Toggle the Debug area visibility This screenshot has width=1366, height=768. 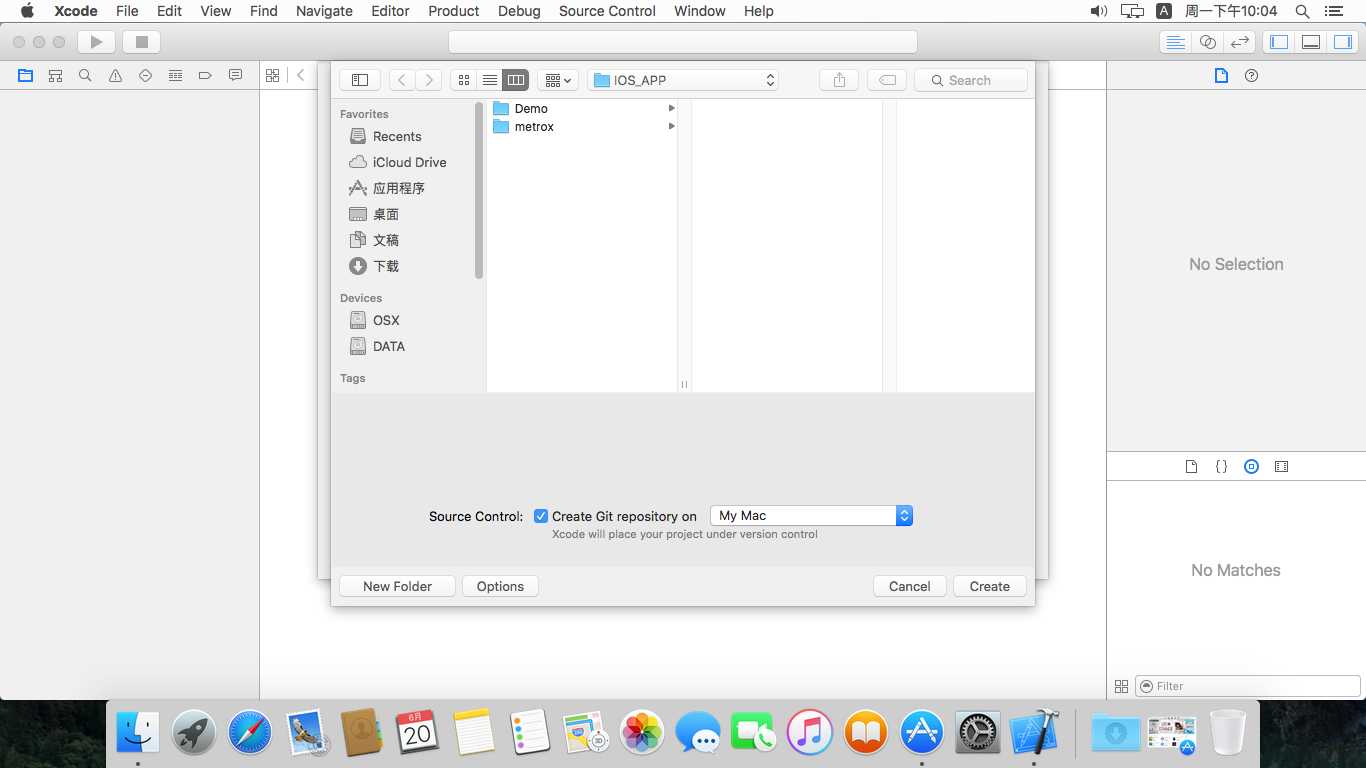[1310, 42]
